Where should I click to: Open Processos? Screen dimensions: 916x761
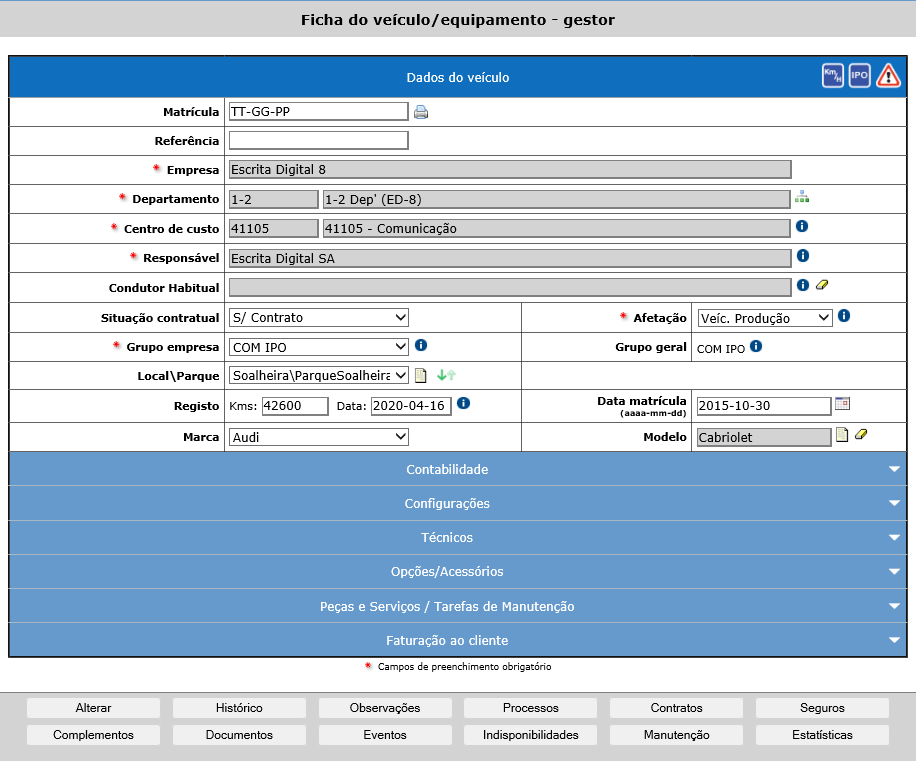click(x=530, y=708)
